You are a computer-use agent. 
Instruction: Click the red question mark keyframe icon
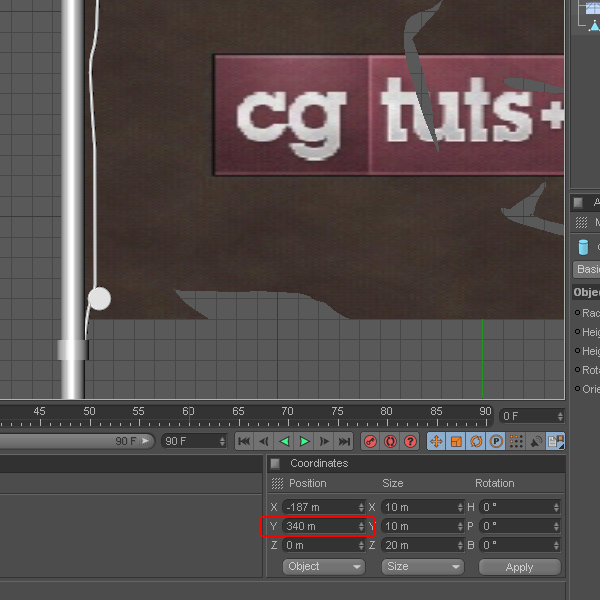[410, 441]
